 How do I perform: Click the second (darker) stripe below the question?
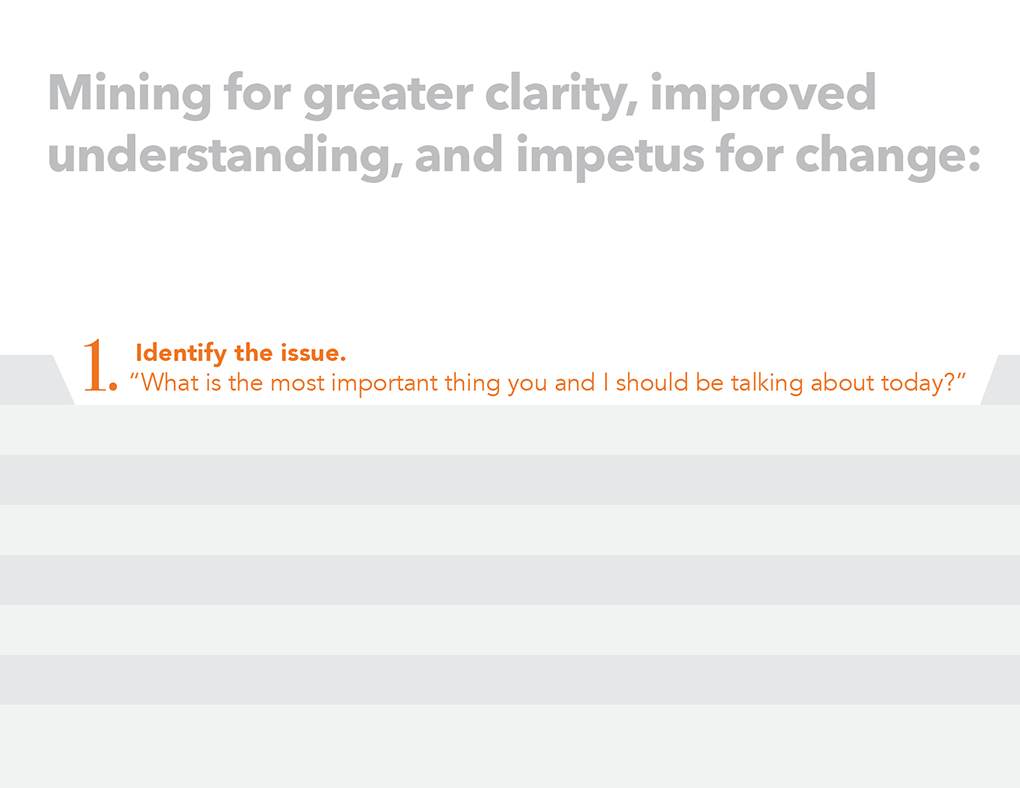pos(510,480)
